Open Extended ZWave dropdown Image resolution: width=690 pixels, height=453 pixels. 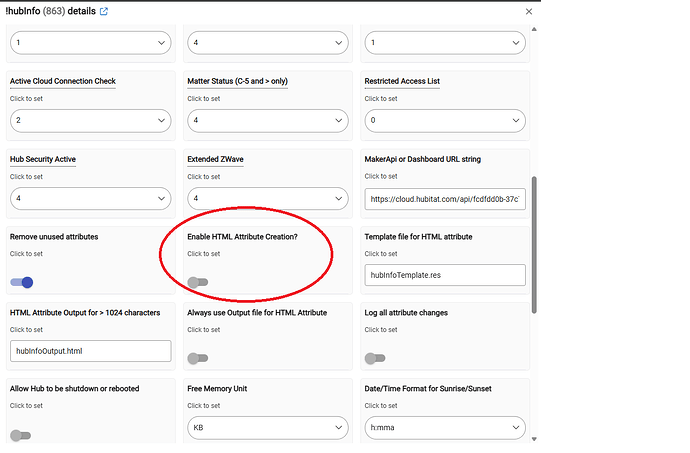click(x=268, y=199)
